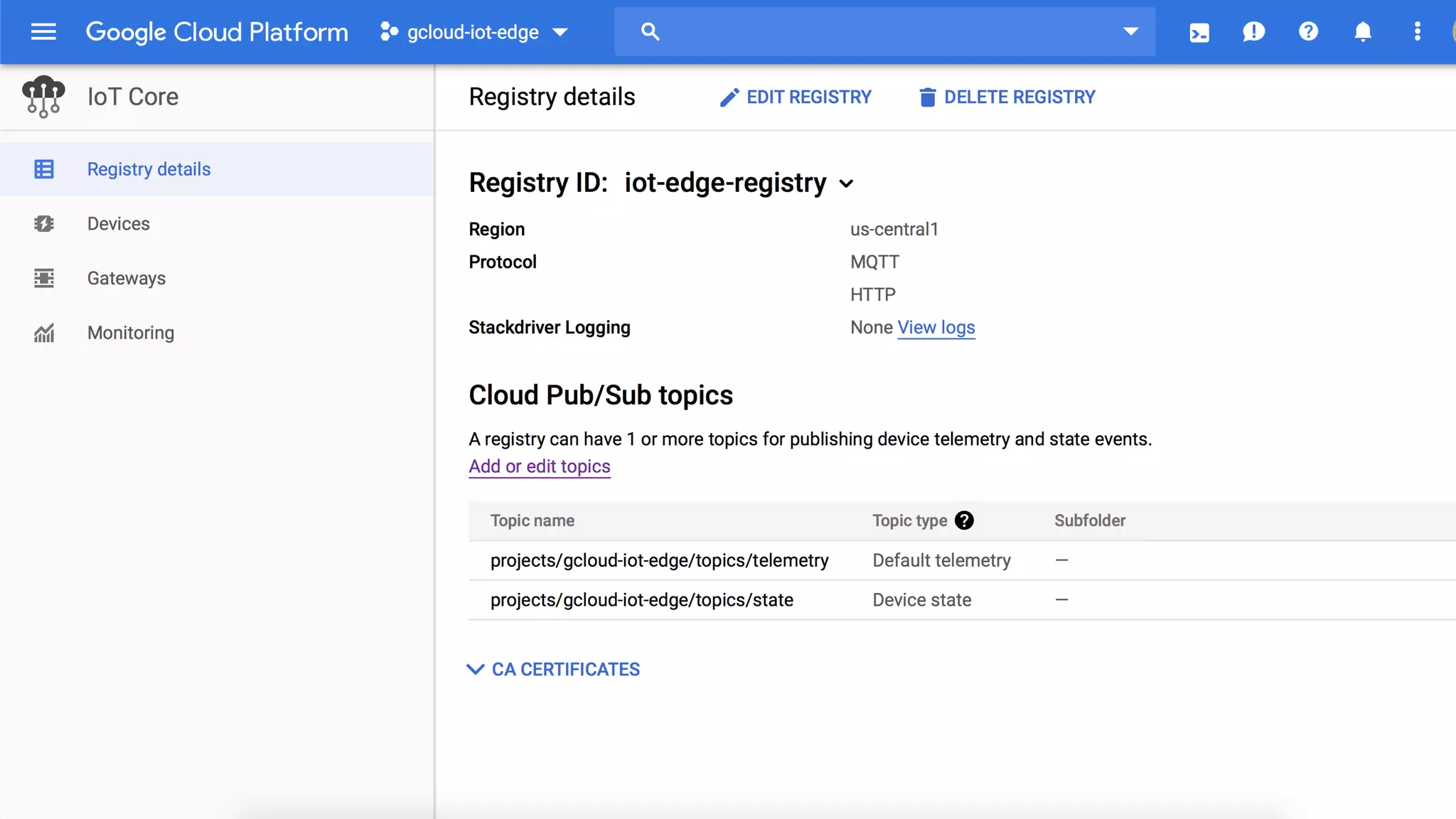Go to Monitoring in the sidebar
Image resolution: width=1456 pixels, height=819 pixels.
[x=131, y=333]
